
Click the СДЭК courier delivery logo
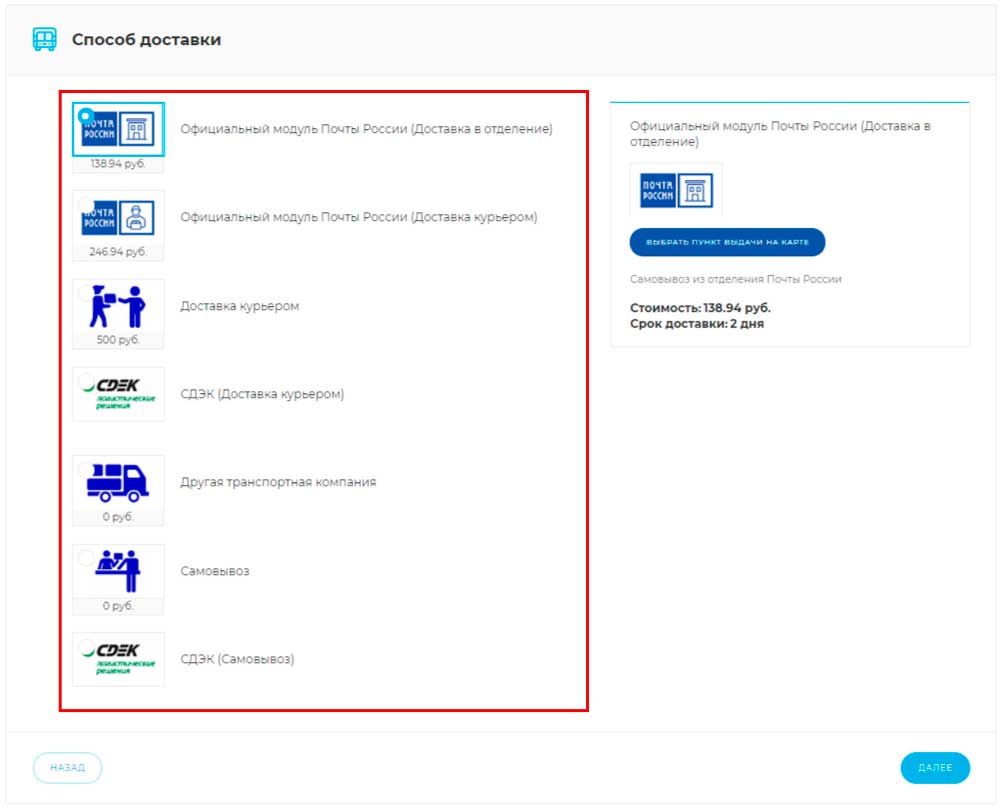tap(119, 394)
